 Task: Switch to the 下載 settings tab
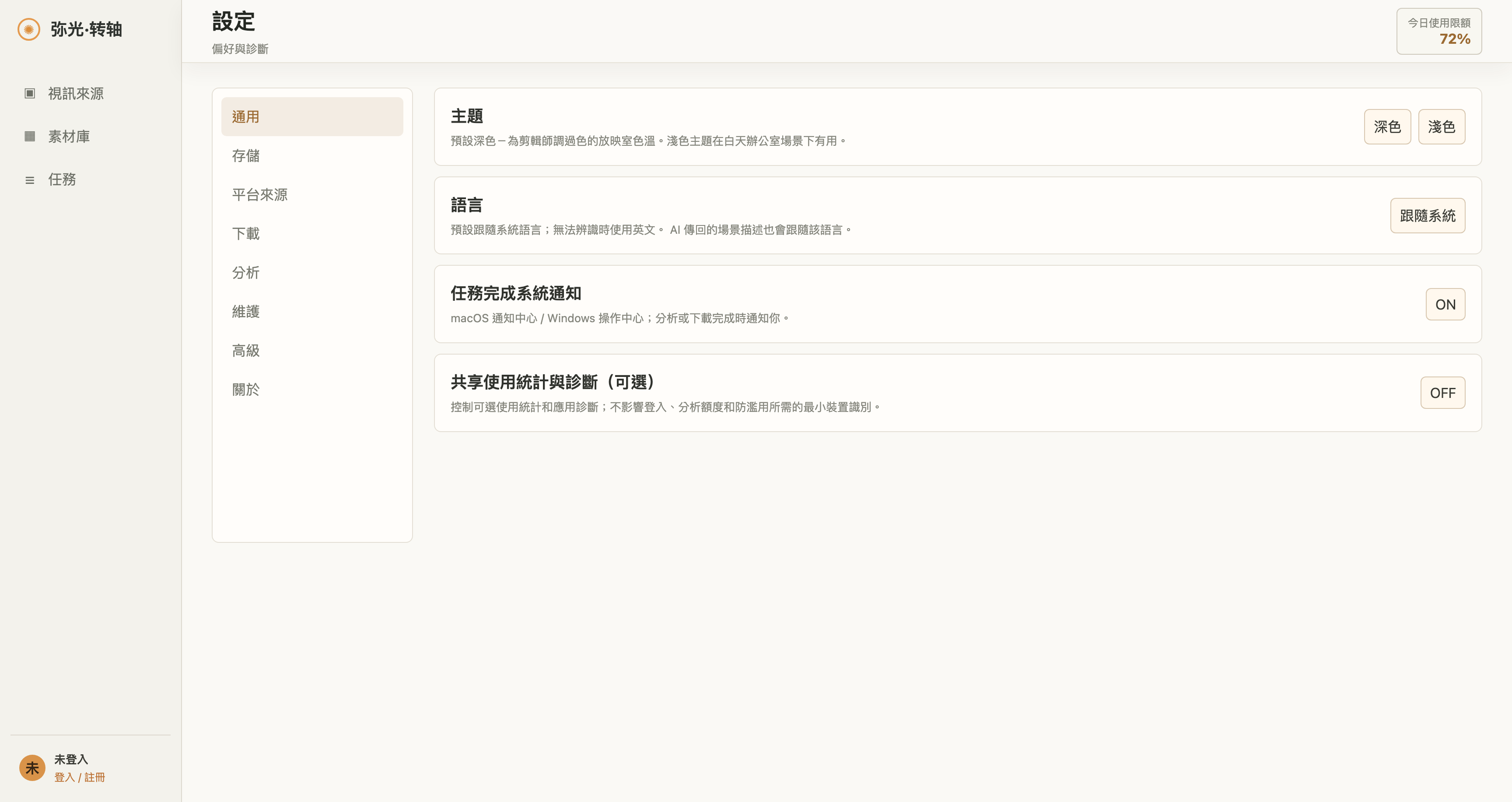pyautogui.click(x=312, y=234)
